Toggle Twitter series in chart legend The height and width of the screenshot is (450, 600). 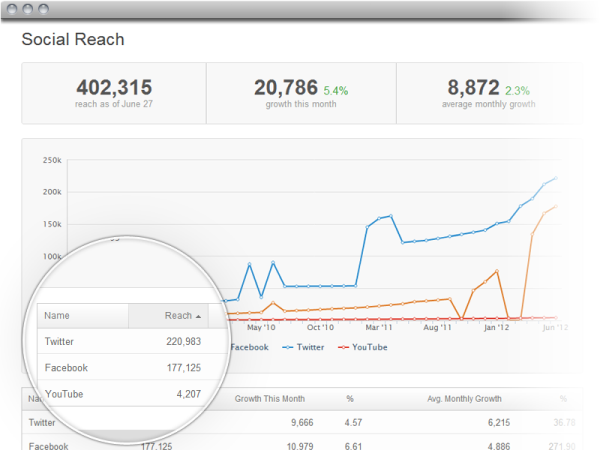coord(305,347)
